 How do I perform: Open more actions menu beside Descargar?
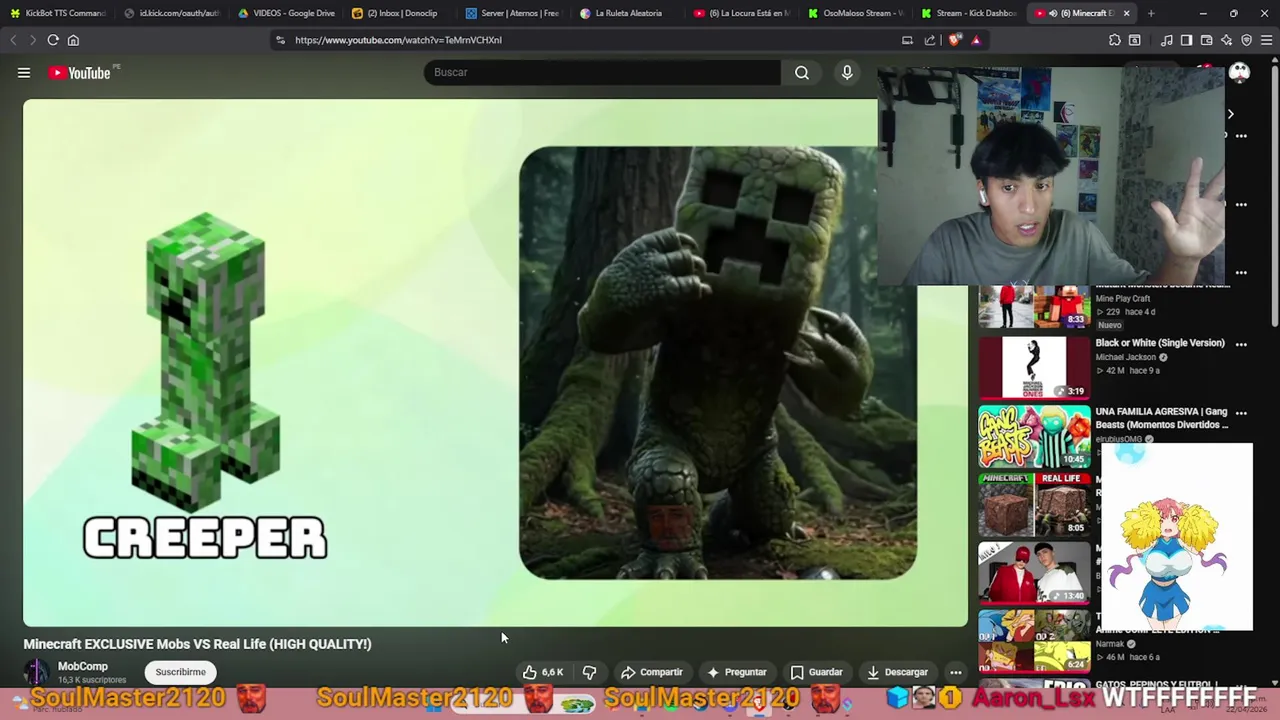[956, 672]
